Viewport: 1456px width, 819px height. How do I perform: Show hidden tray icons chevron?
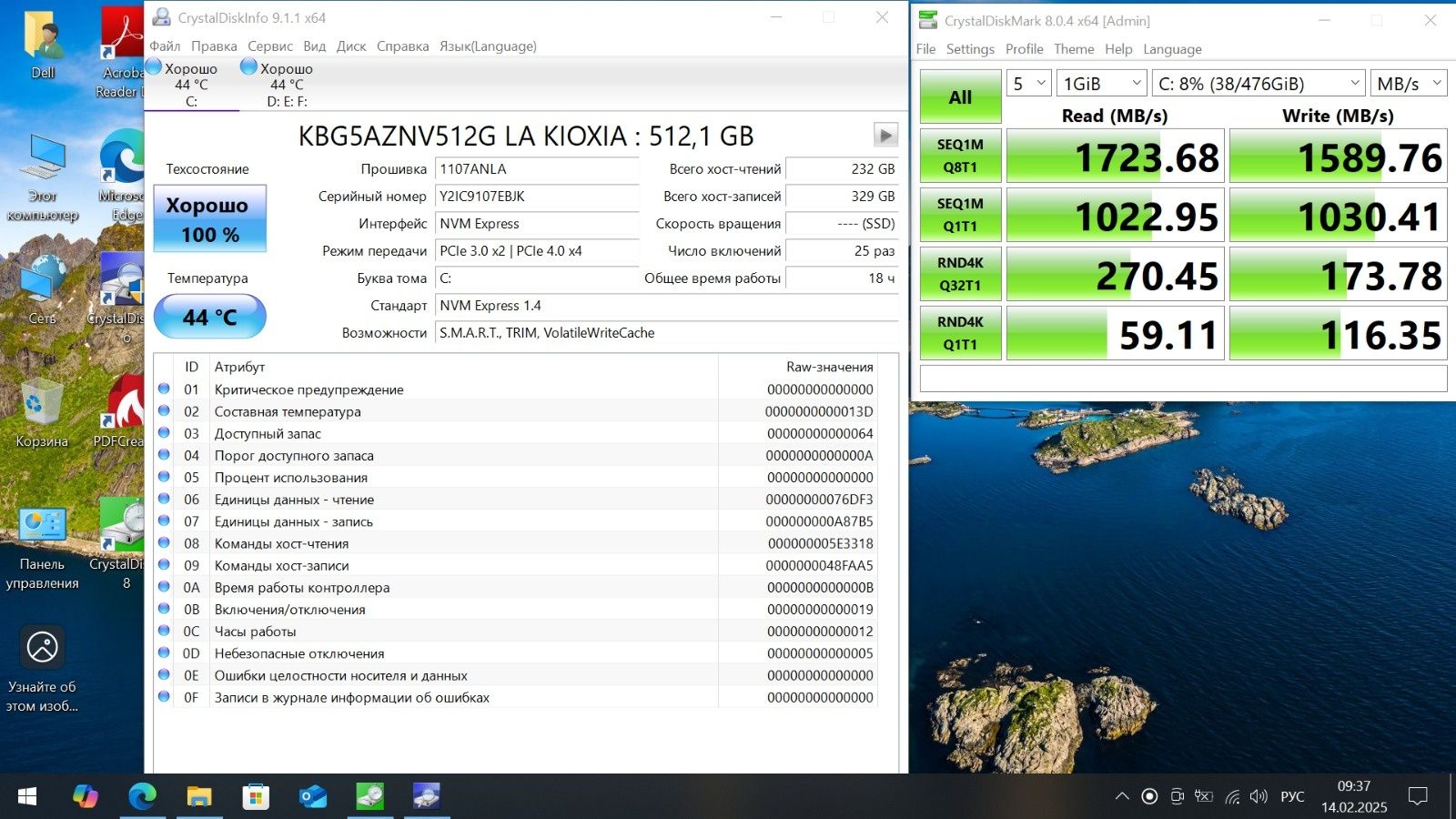pos(1122,796)
